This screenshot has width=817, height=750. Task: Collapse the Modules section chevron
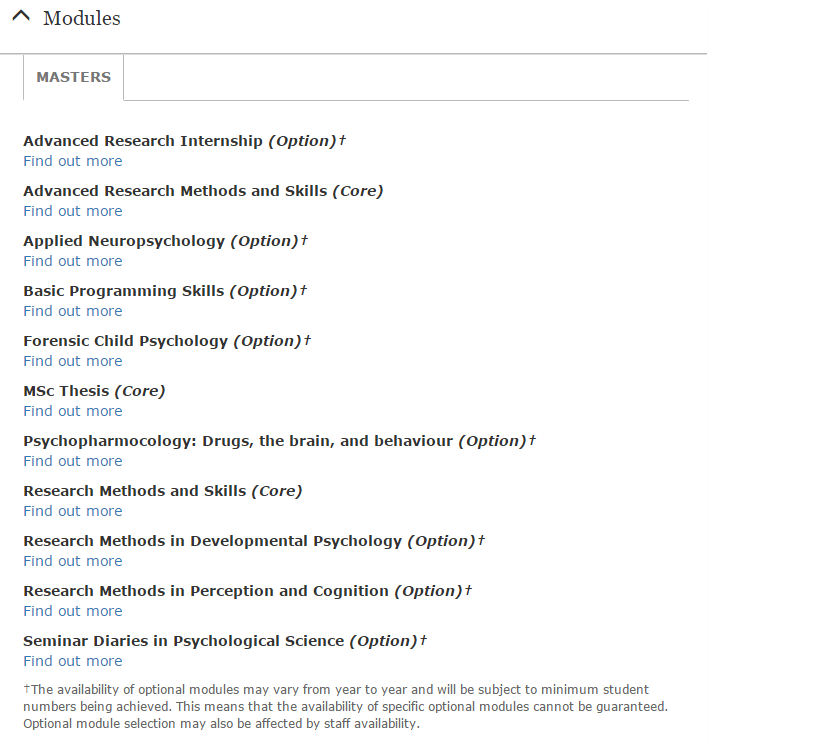(x=20, y=18)
